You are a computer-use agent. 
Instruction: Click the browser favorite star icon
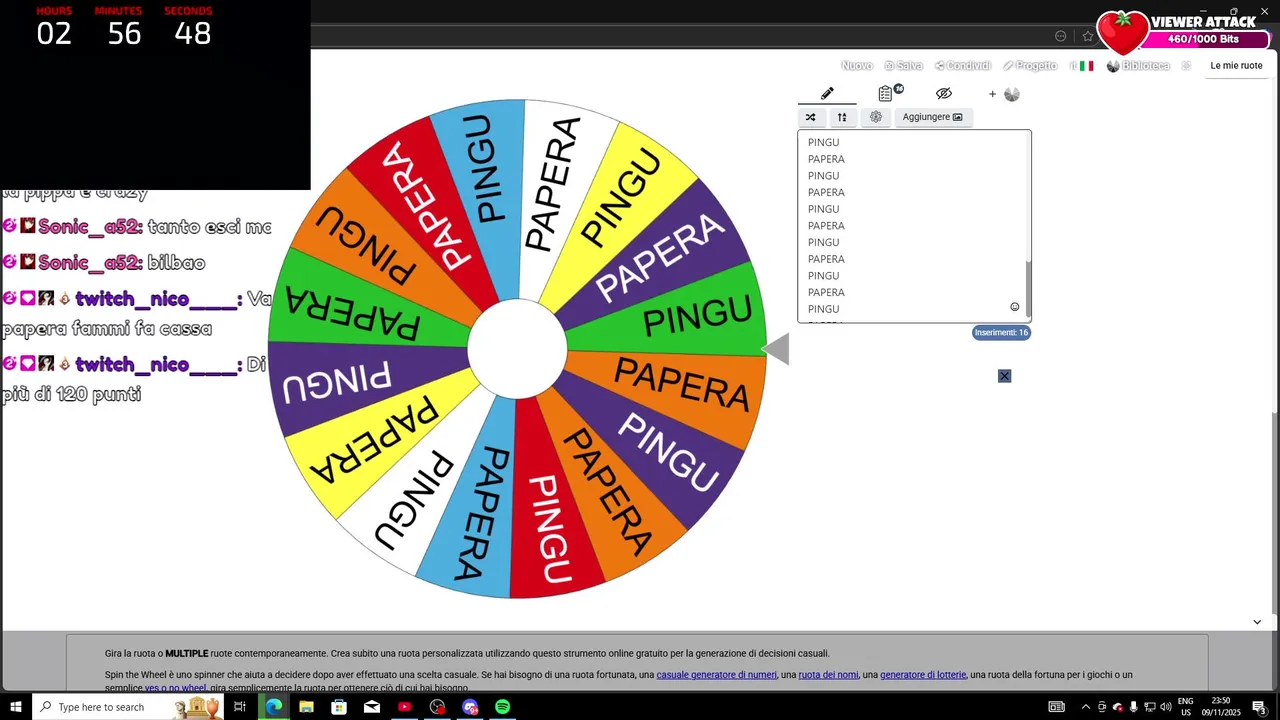tap(1088, 36)
